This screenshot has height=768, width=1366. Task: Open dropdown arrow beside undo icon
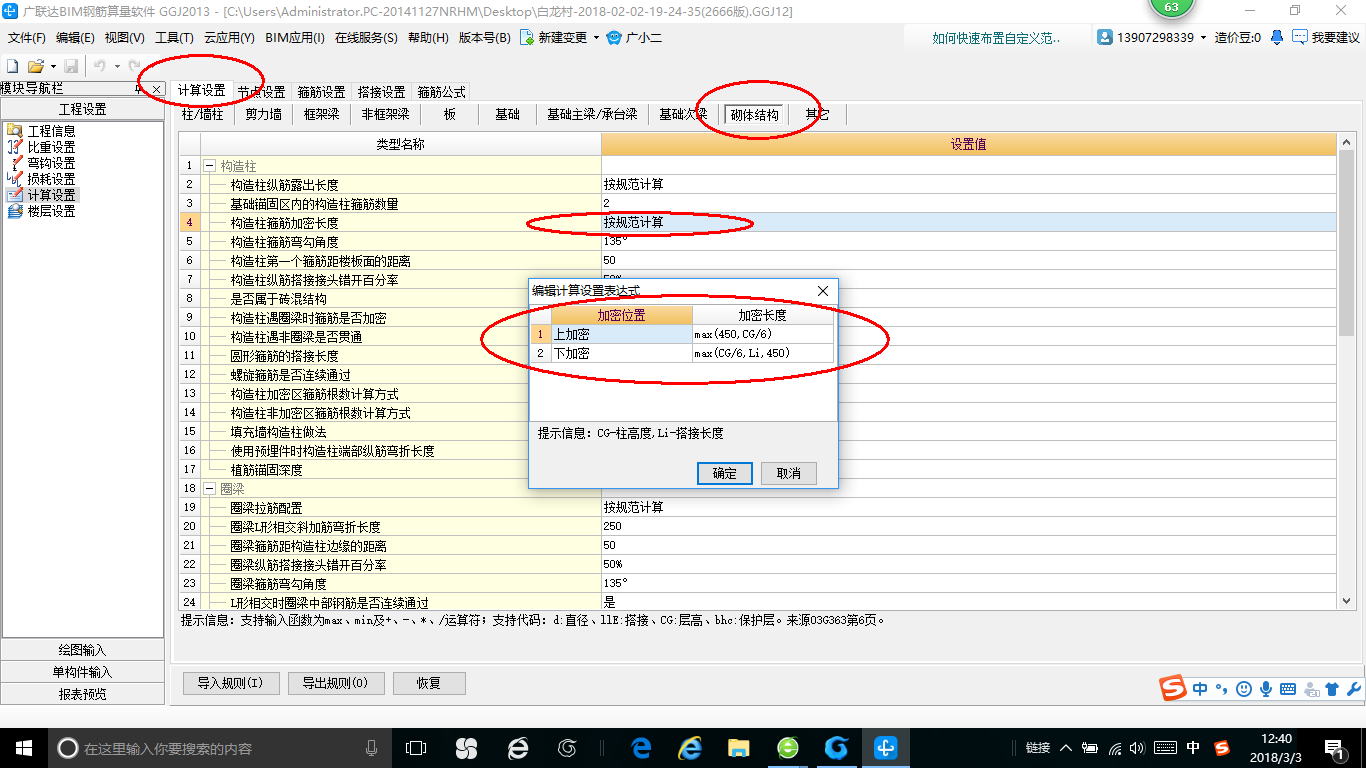pos(116,66)
